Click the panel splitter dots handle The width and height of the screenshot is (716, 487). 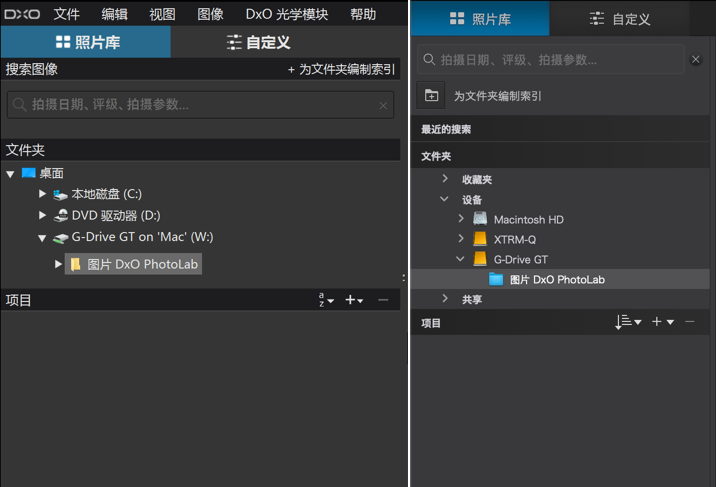(404, 278)
